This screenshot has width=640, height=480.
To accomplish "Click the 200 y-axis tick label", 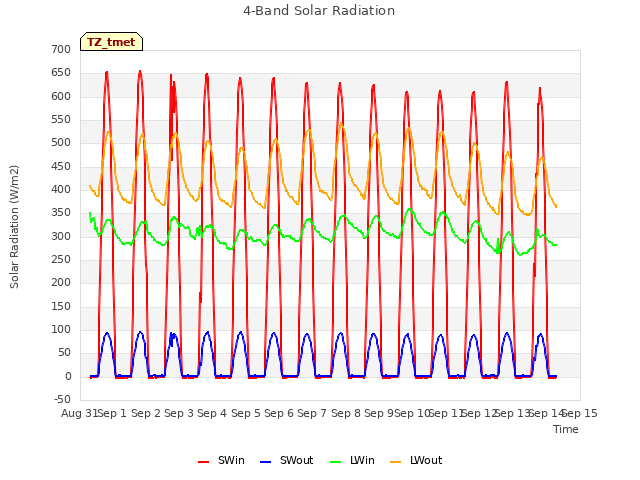I will (61, 282).
